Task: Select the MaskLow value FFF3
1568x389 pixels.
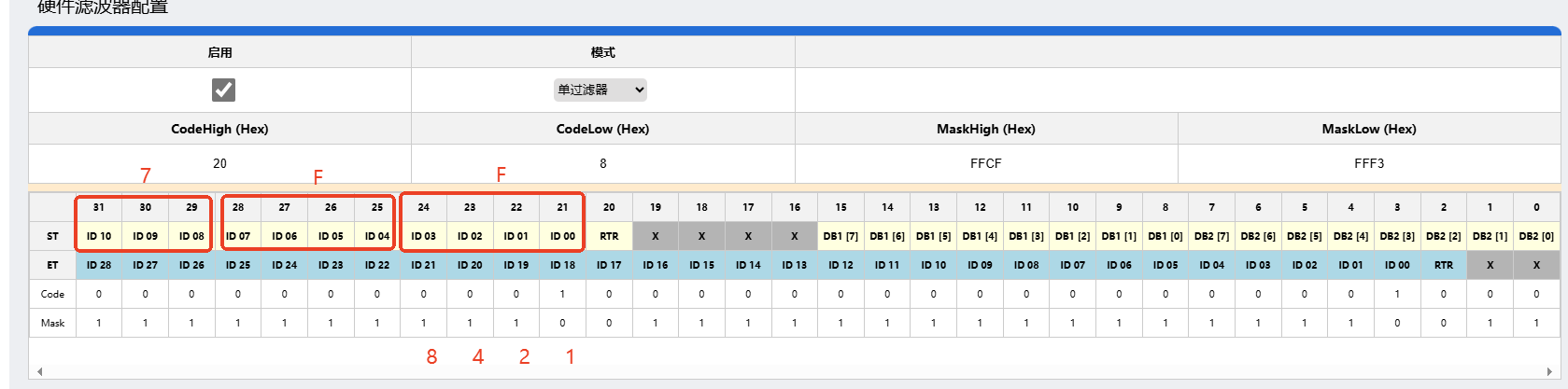Action: tap(1368, 163)
